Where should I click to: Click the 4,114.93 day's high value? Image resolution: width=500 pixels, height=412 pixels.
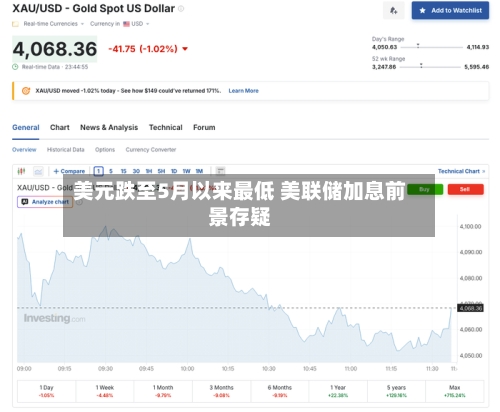(478, 47)
